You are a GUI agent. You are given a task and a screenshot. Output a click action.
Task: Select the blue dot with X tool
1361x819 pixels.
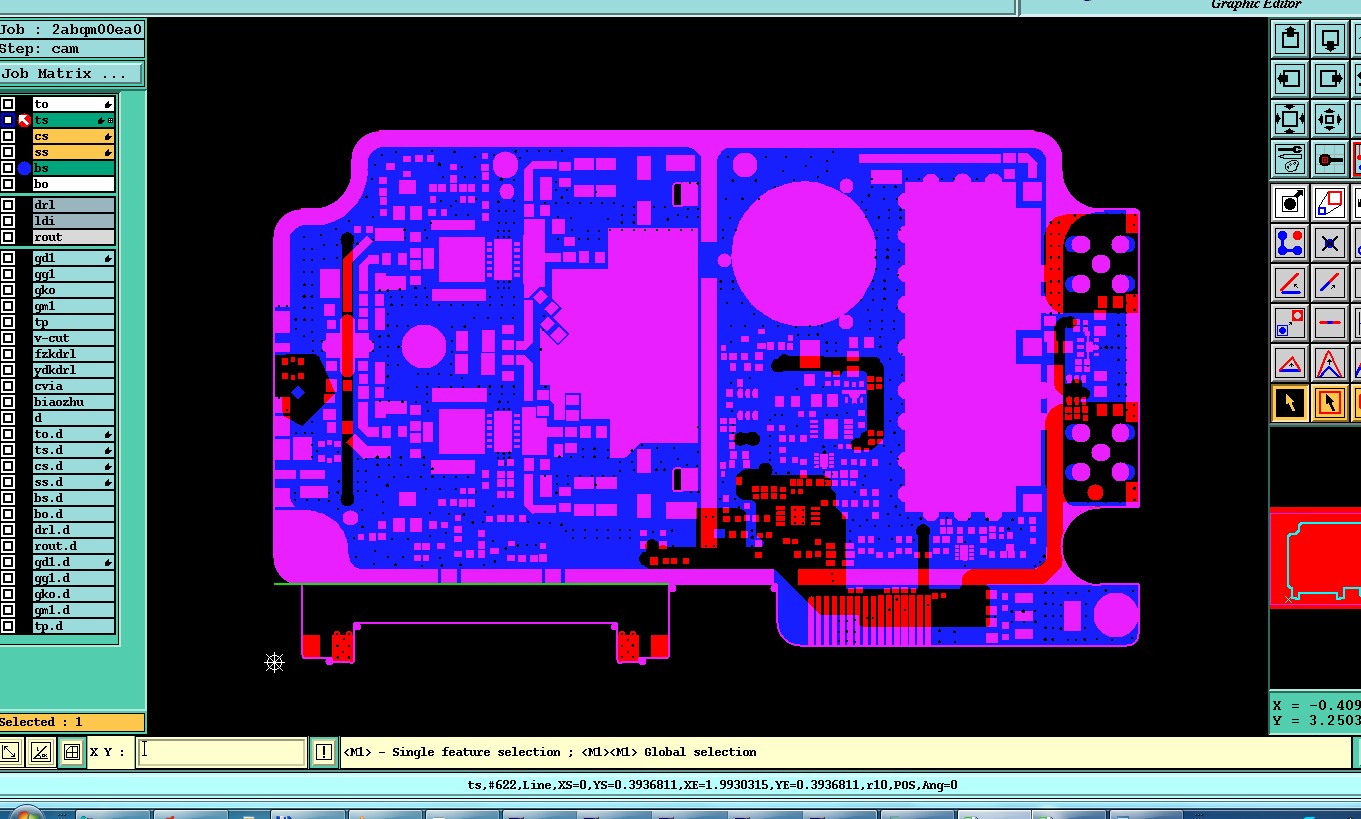(x=1329, y=243)
